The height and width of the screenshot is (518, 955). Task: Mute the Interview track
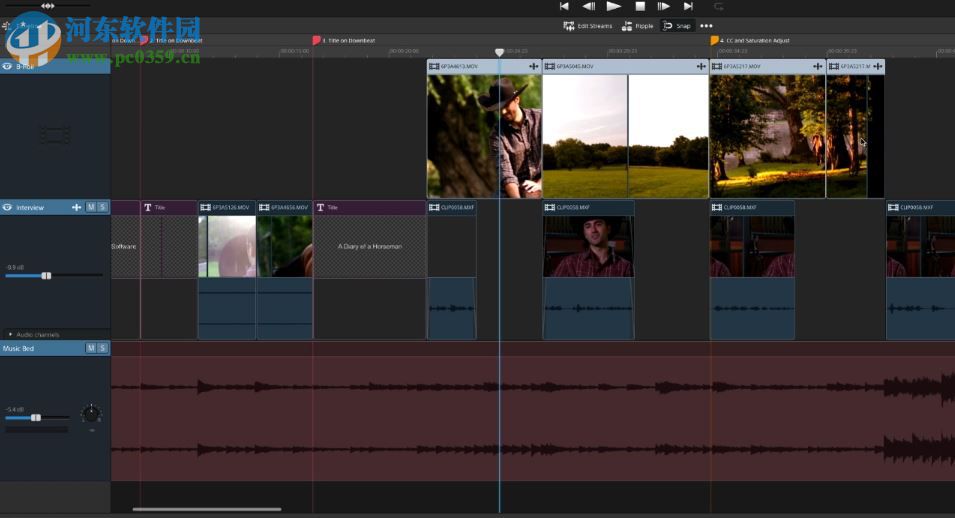[x=91, y=207]
